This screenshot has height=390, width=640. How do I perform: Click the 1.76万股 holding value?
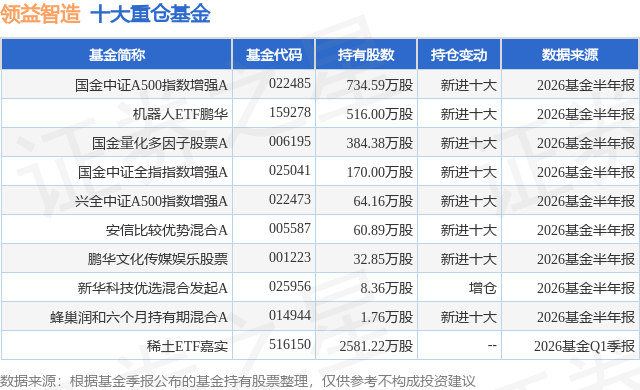387,317
